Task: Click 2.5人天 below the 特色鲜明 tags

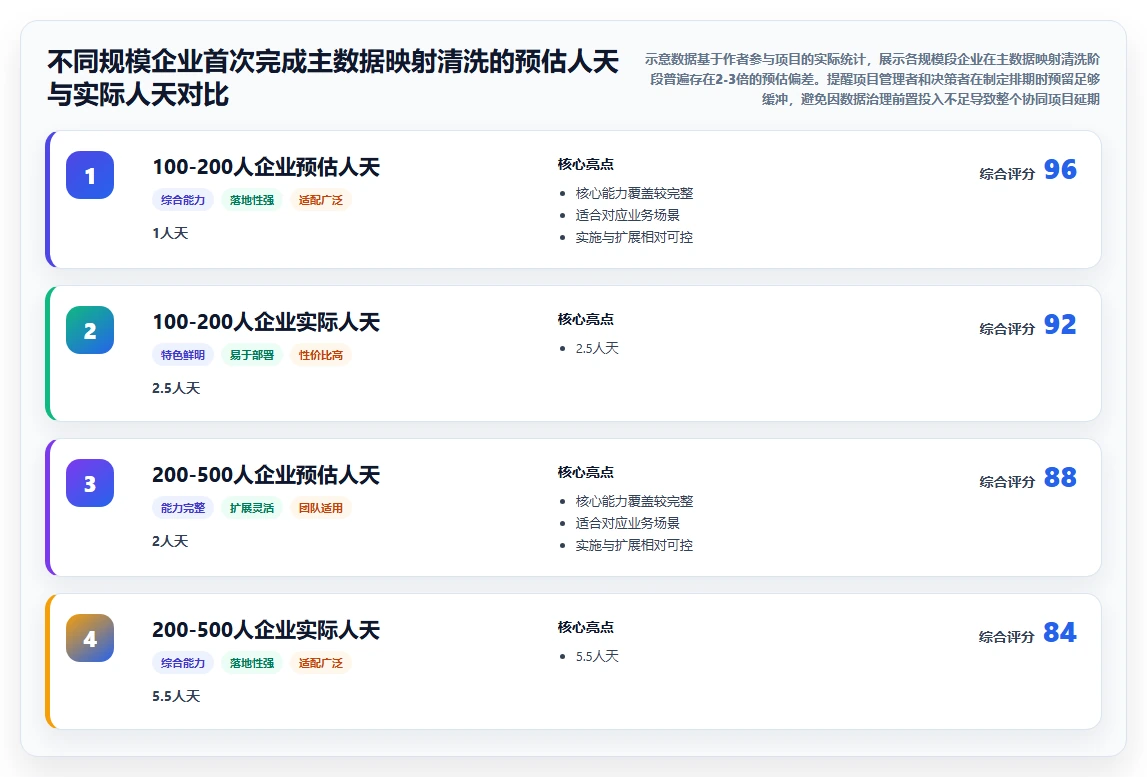Action: (176, 388)
